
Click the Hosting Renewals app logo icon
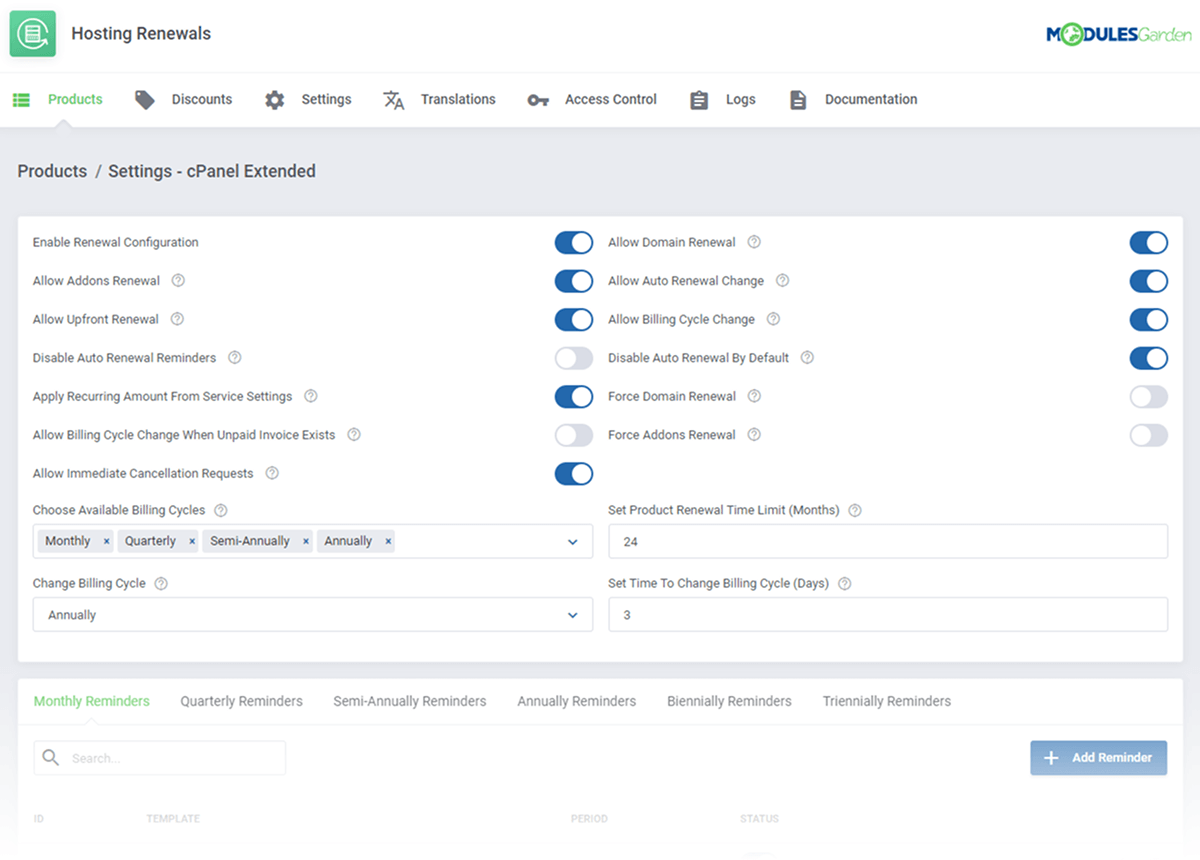click(x=33, y=33)
